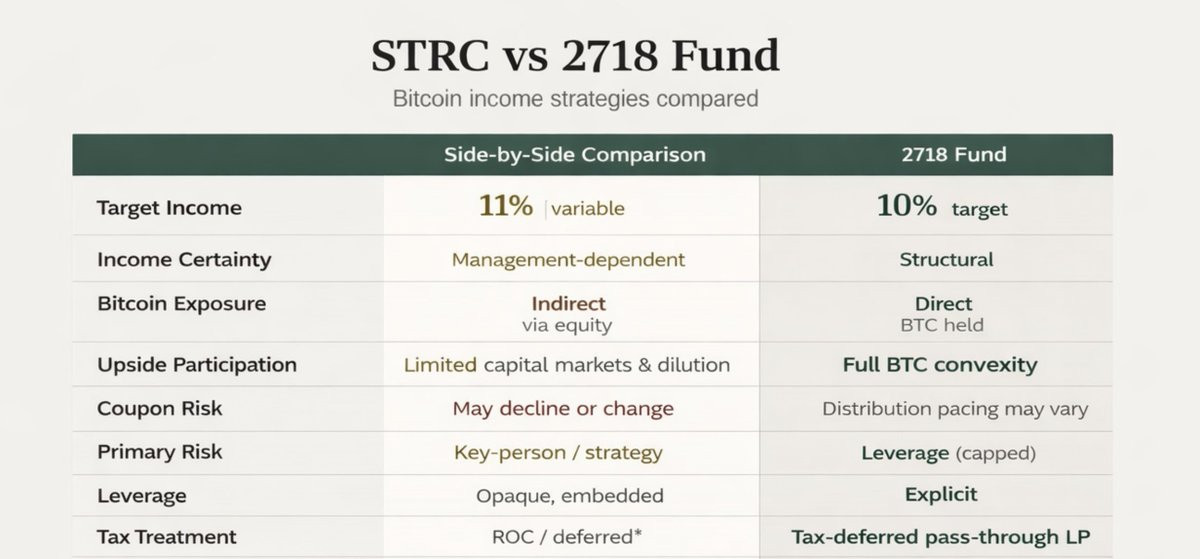
Task: Click the Key-person / strategy cell
Action: pyautogui.click(x=558, y=453)
